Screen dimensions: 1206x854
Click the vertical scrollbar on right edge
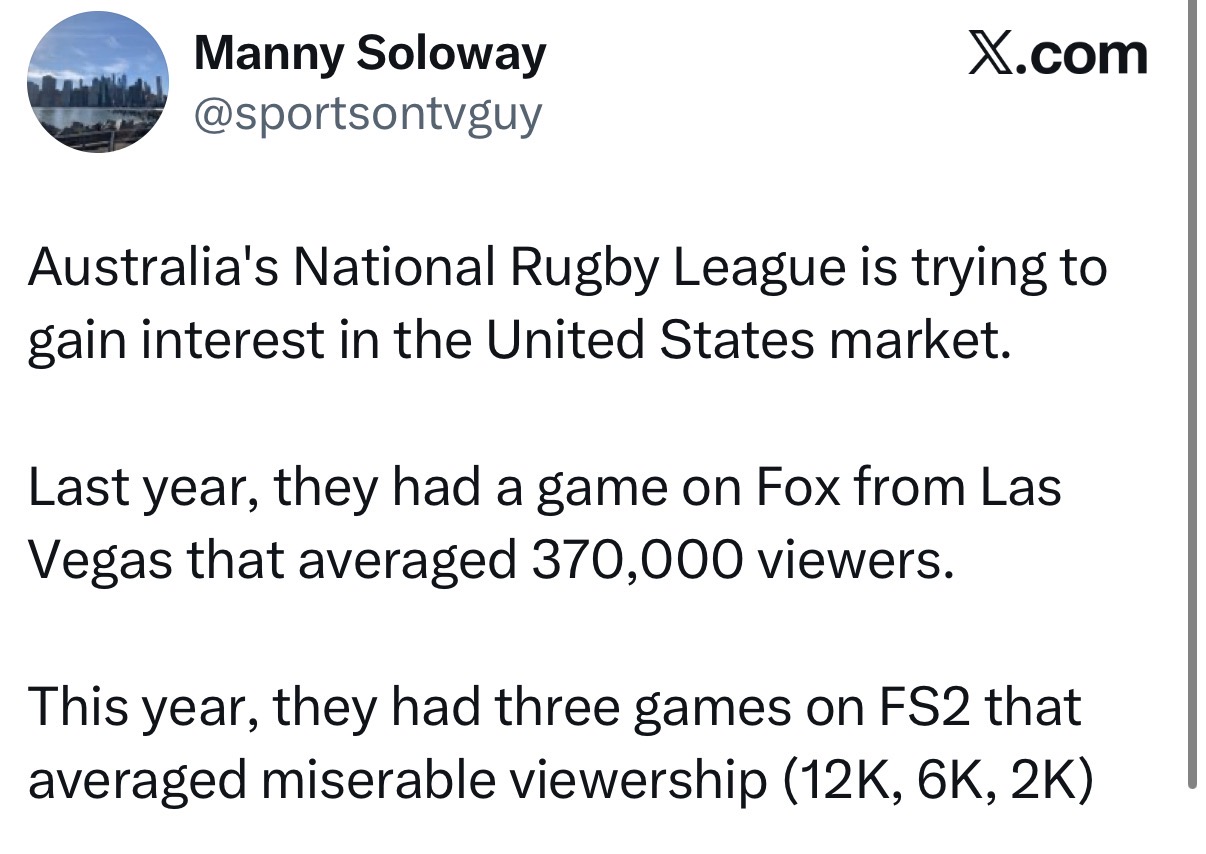tap(1192, 396)
